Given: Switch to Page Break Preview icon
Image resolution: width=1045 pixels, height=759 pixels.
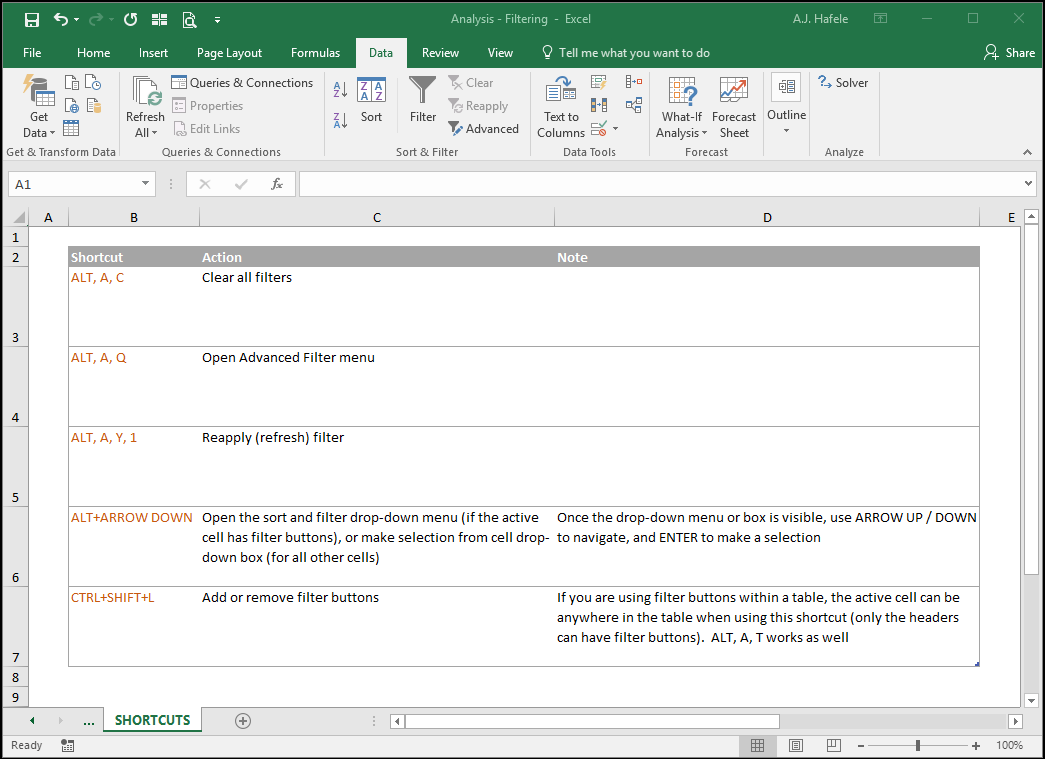Looking at the screenshot, I should (834, 745).
